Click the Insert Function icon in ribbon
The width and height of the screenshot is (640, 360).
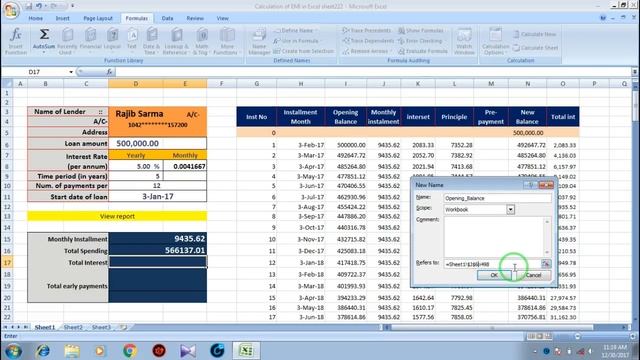click(16, 41)
